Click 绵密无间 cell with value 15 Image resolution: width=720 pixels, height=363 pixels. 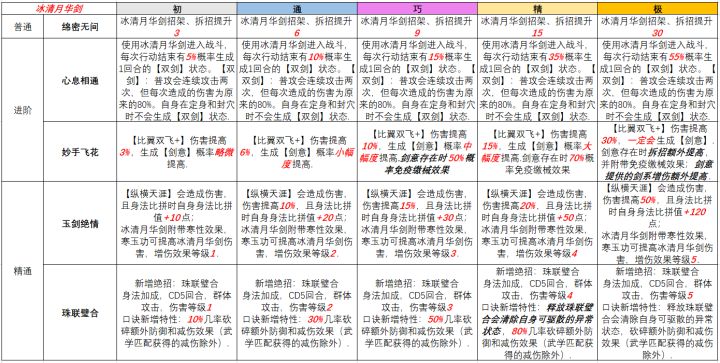tap(537, 27)
